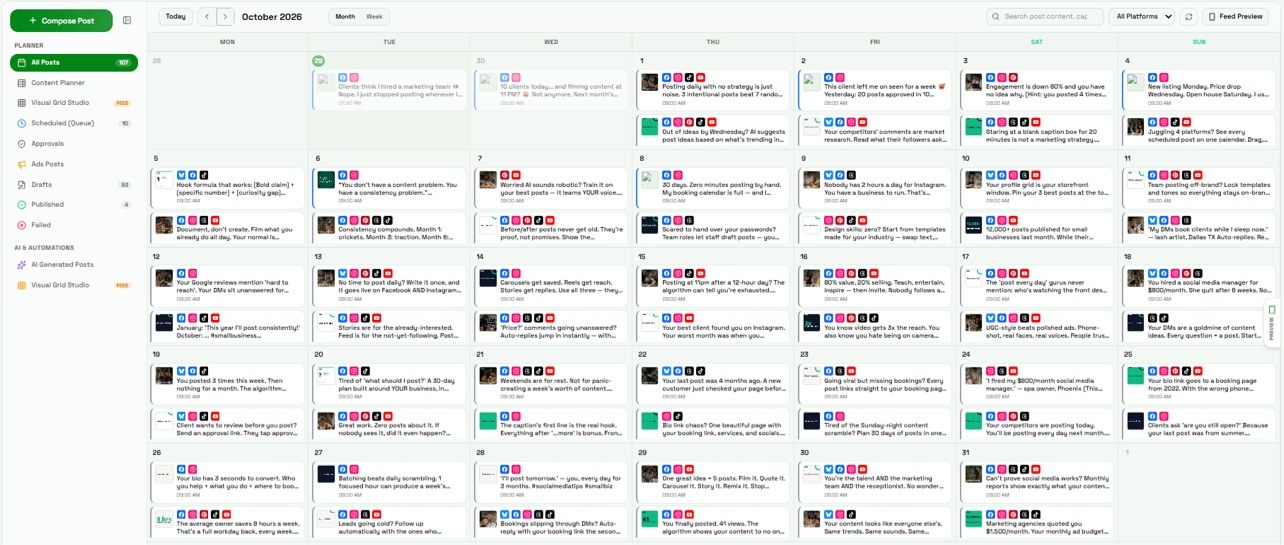Click the 93 count badge on Drafts

(125, 184)
